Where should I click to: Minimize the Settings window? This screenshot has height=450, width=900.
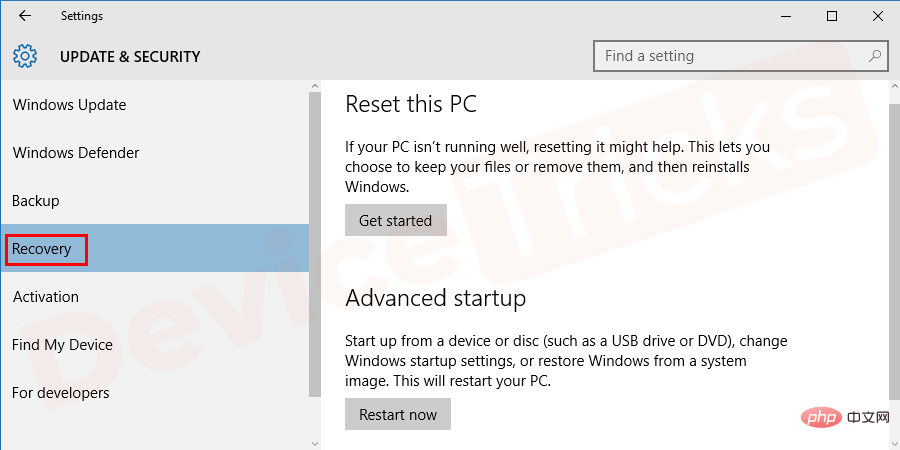[x=786, y=16]
